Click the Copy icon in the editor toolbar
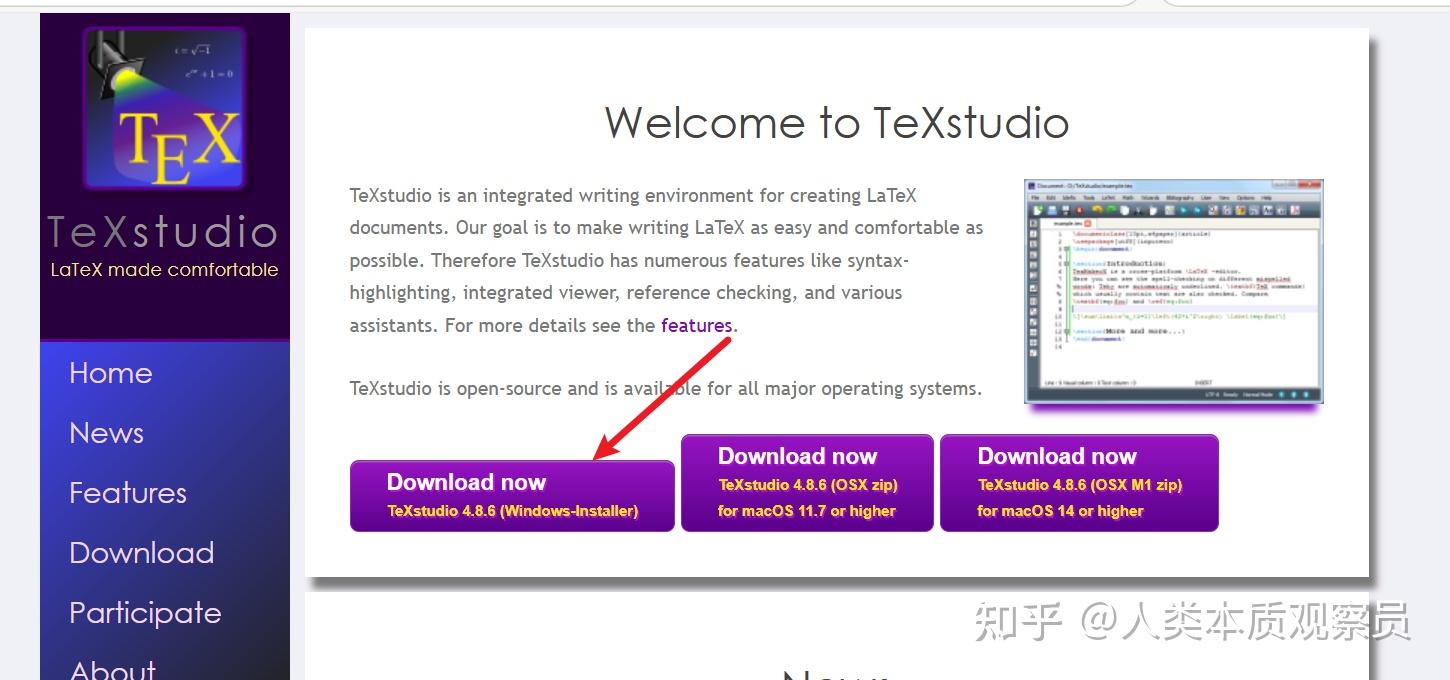 pyautogui.click(x=1124, y=209)
